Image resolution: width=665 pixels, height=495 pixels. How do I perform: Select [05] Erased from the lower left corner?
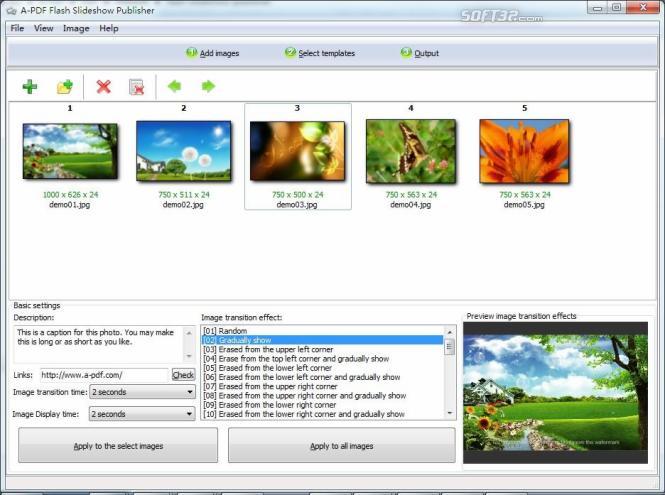[x=322, y=368]
